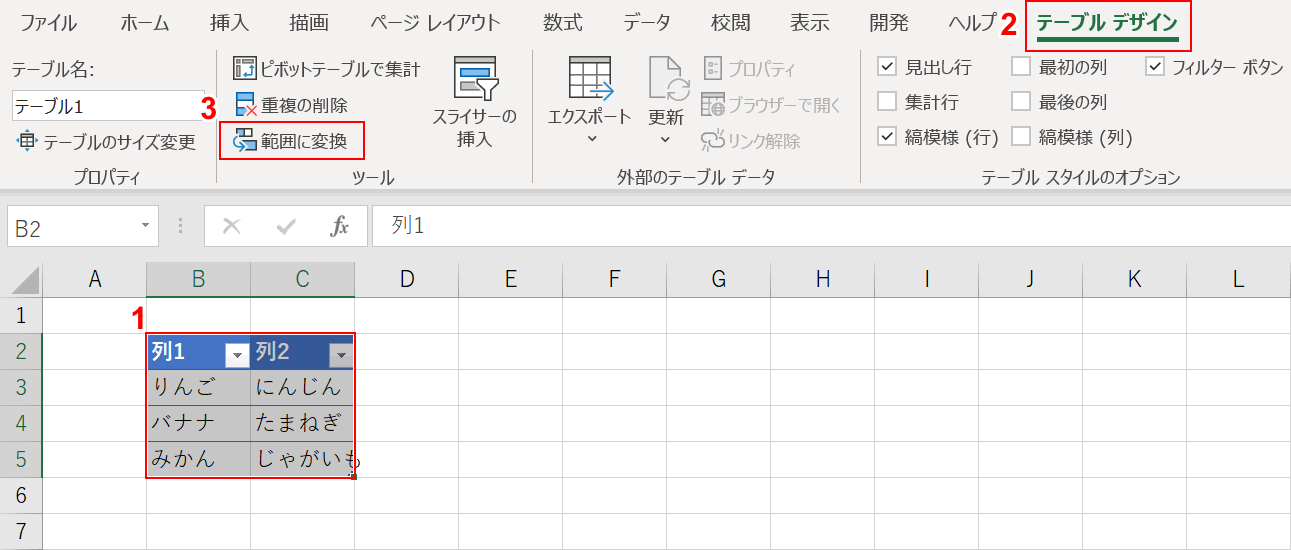Click the 範囲に変換 icon
The height and width of the screenshot is (550, 1291).
(245, 141)
